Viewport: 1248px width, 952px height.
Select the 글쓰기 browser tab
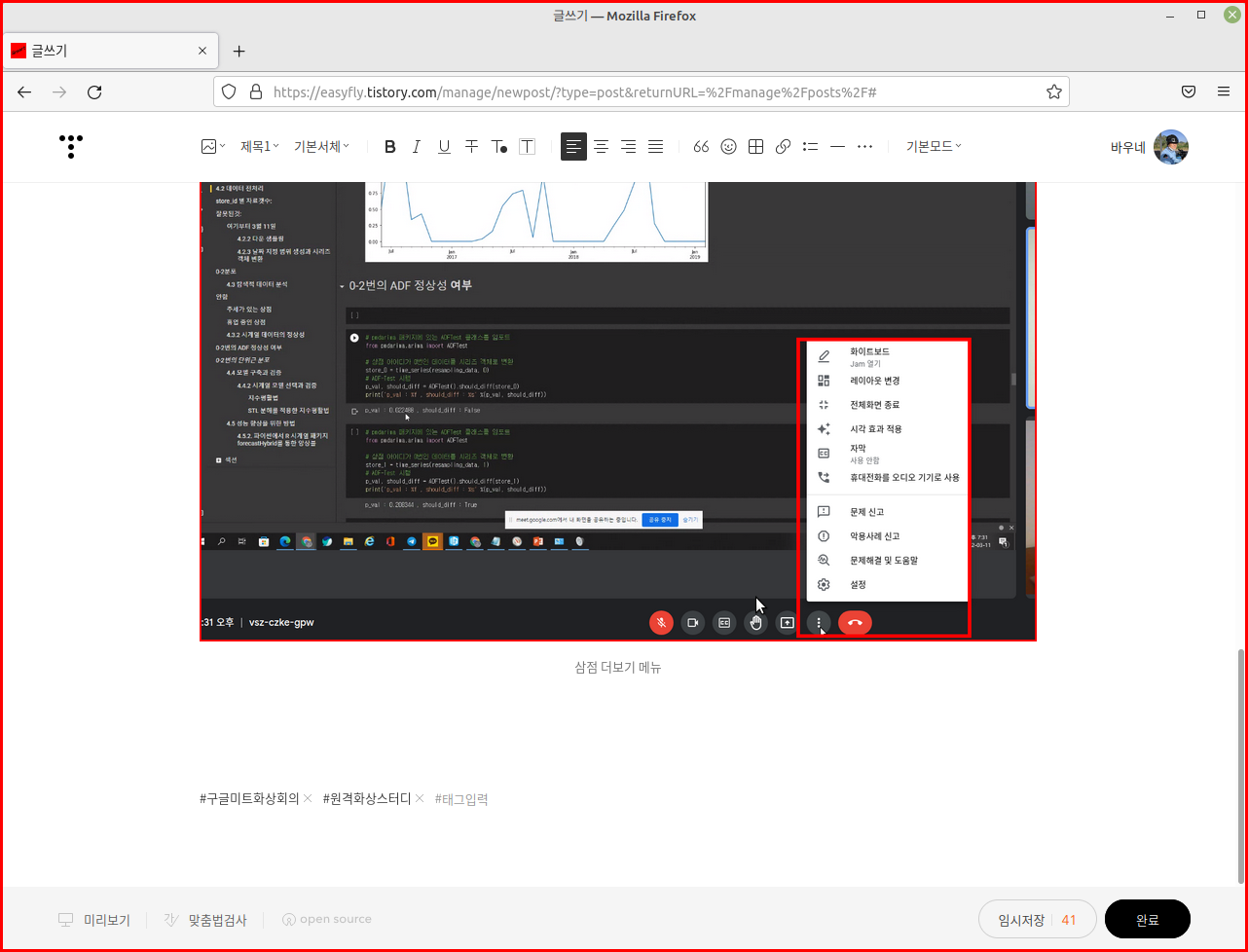click(110, 51)
